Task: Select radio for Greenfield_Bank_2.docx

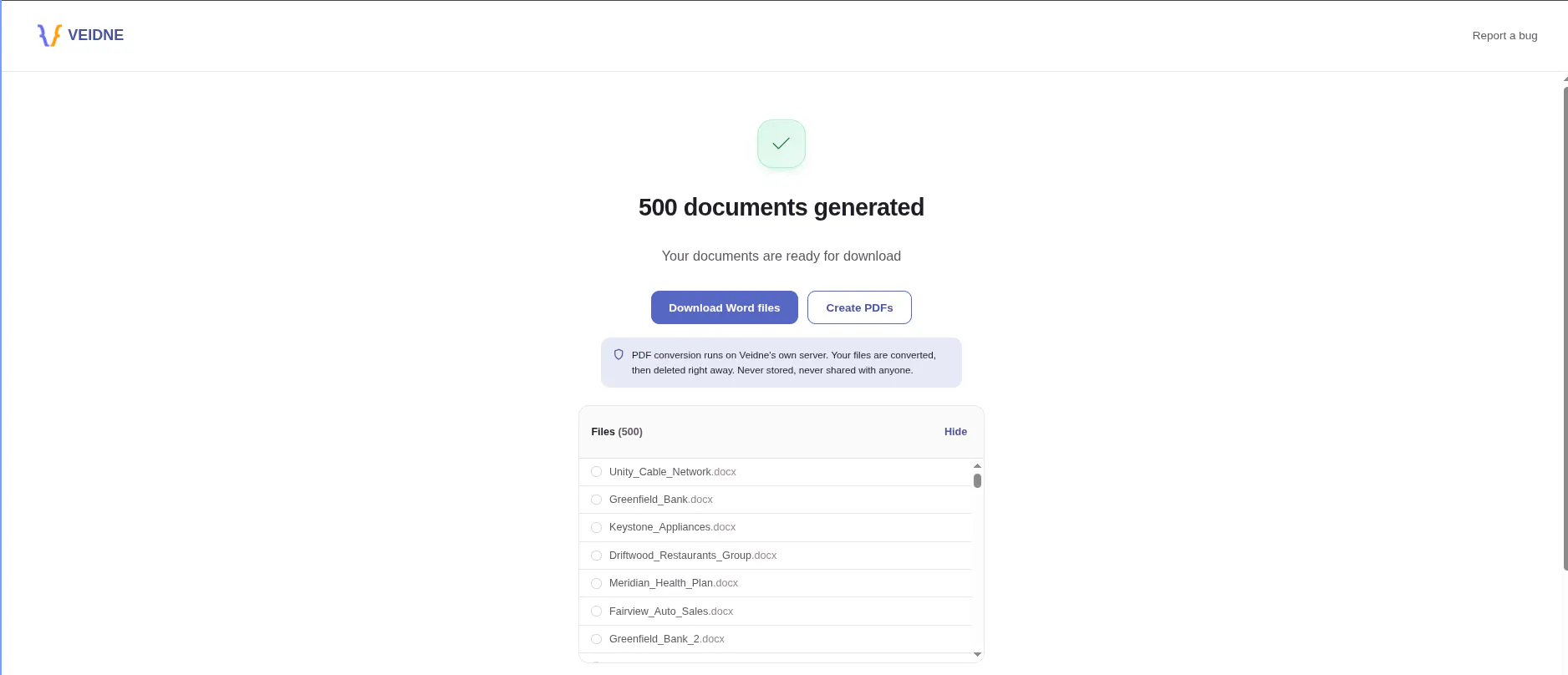Action: (x=596, y=639)
